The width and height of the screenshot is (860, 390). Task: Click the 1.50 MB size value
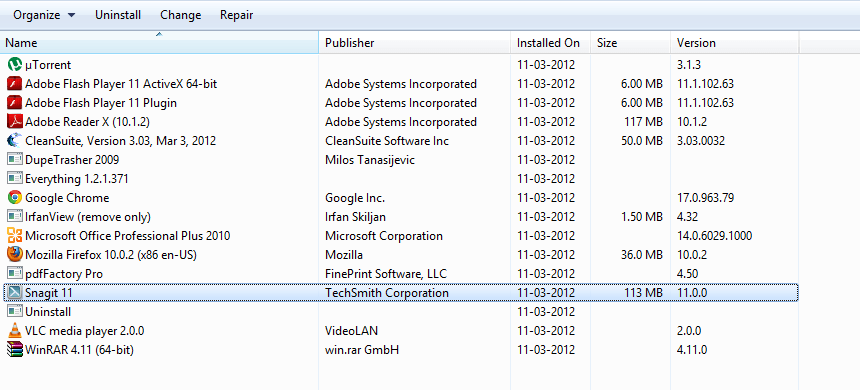tap(641, 217)
